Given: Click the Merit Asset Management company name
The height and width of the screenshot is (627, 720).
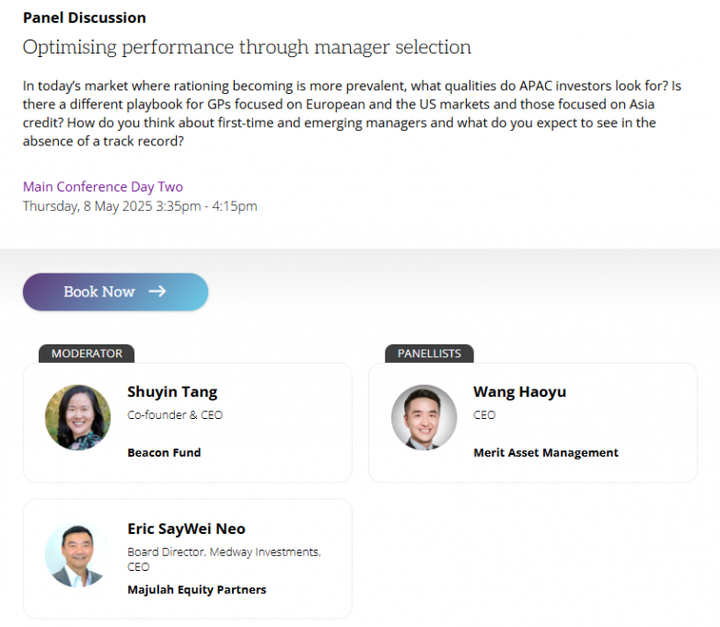Looking at the screenshot, I should point(546,452).
